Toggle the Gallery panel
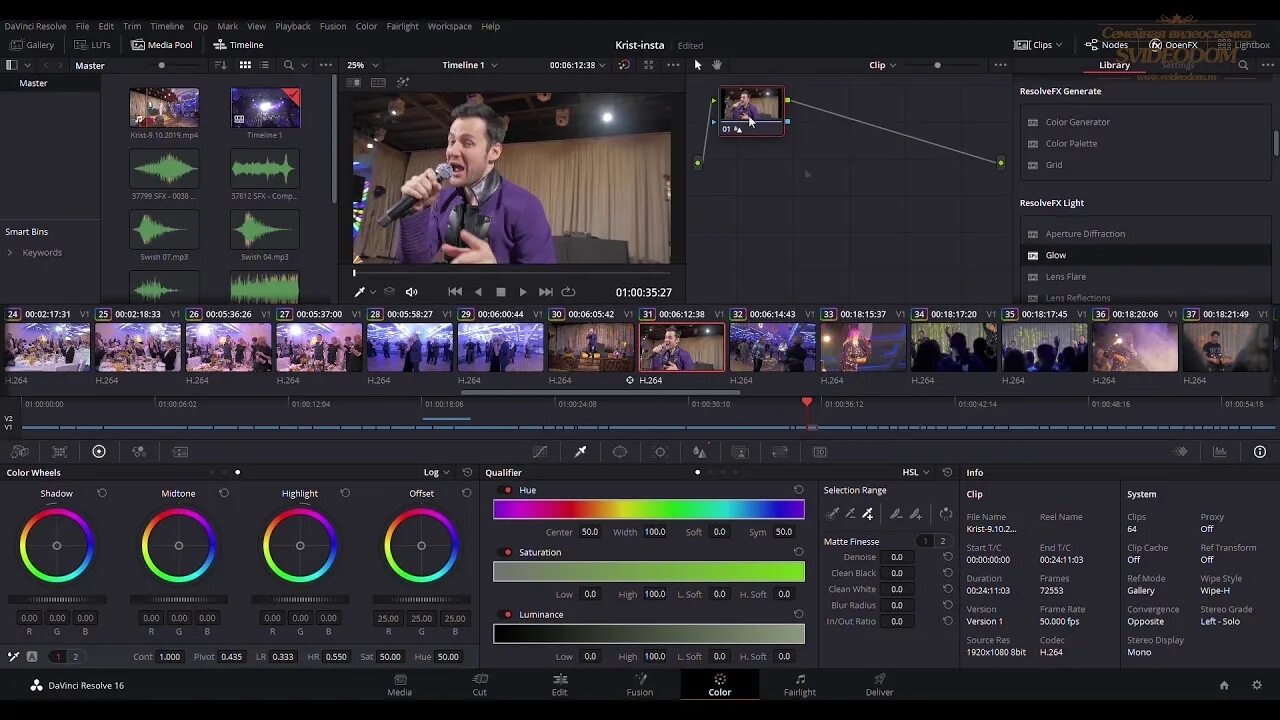 point(31,45)
